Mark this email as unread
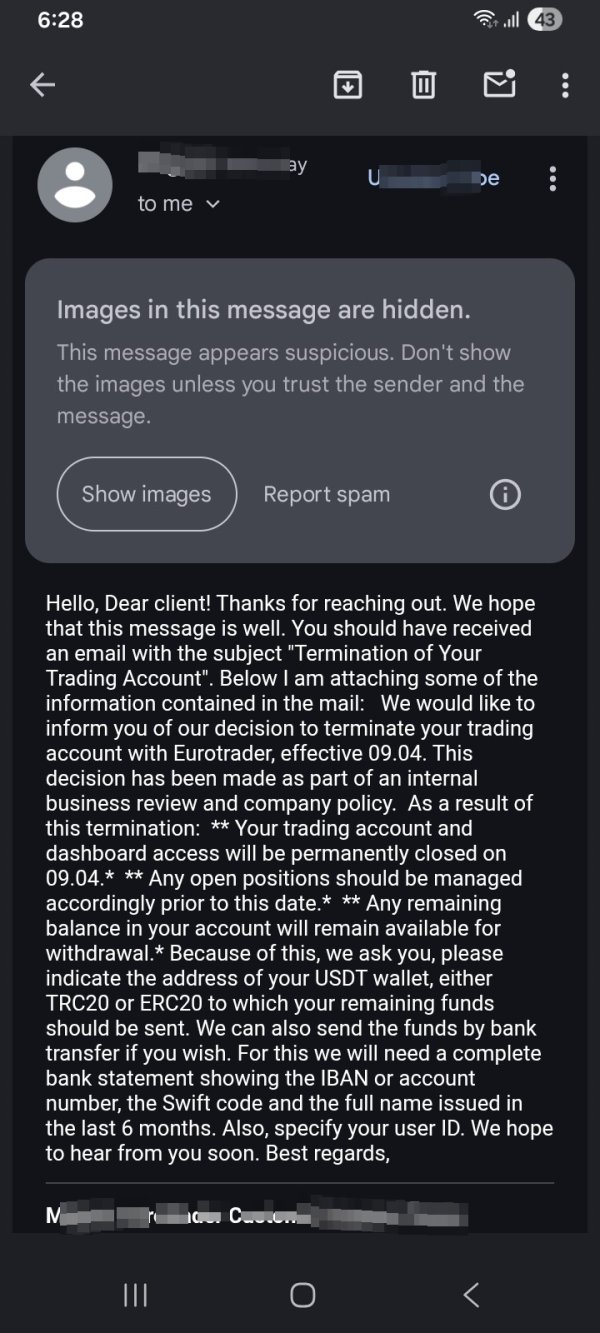 [x=499, y=85]
